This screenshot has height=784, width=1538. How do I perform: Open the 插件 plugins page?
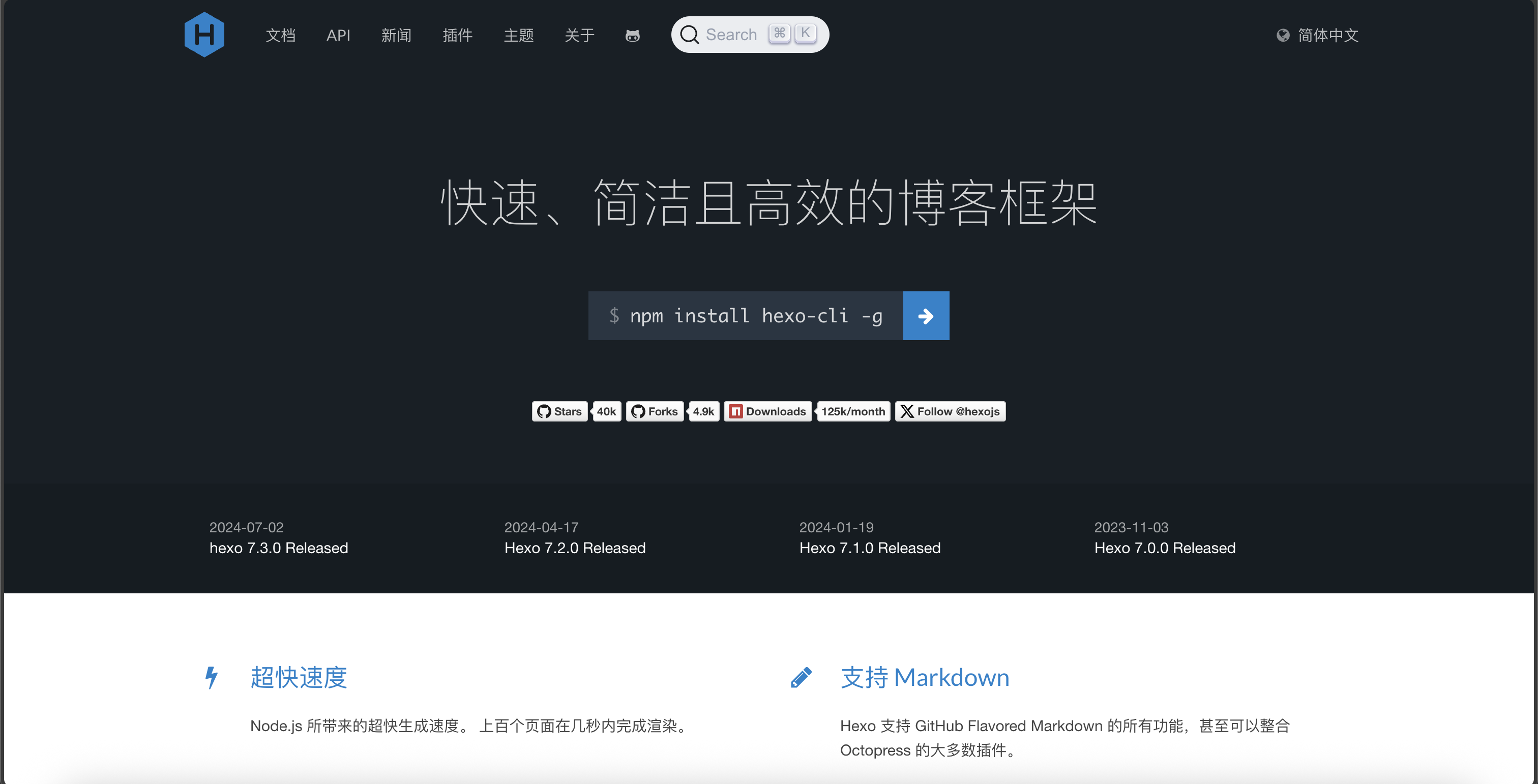click(x=457, y=35)
